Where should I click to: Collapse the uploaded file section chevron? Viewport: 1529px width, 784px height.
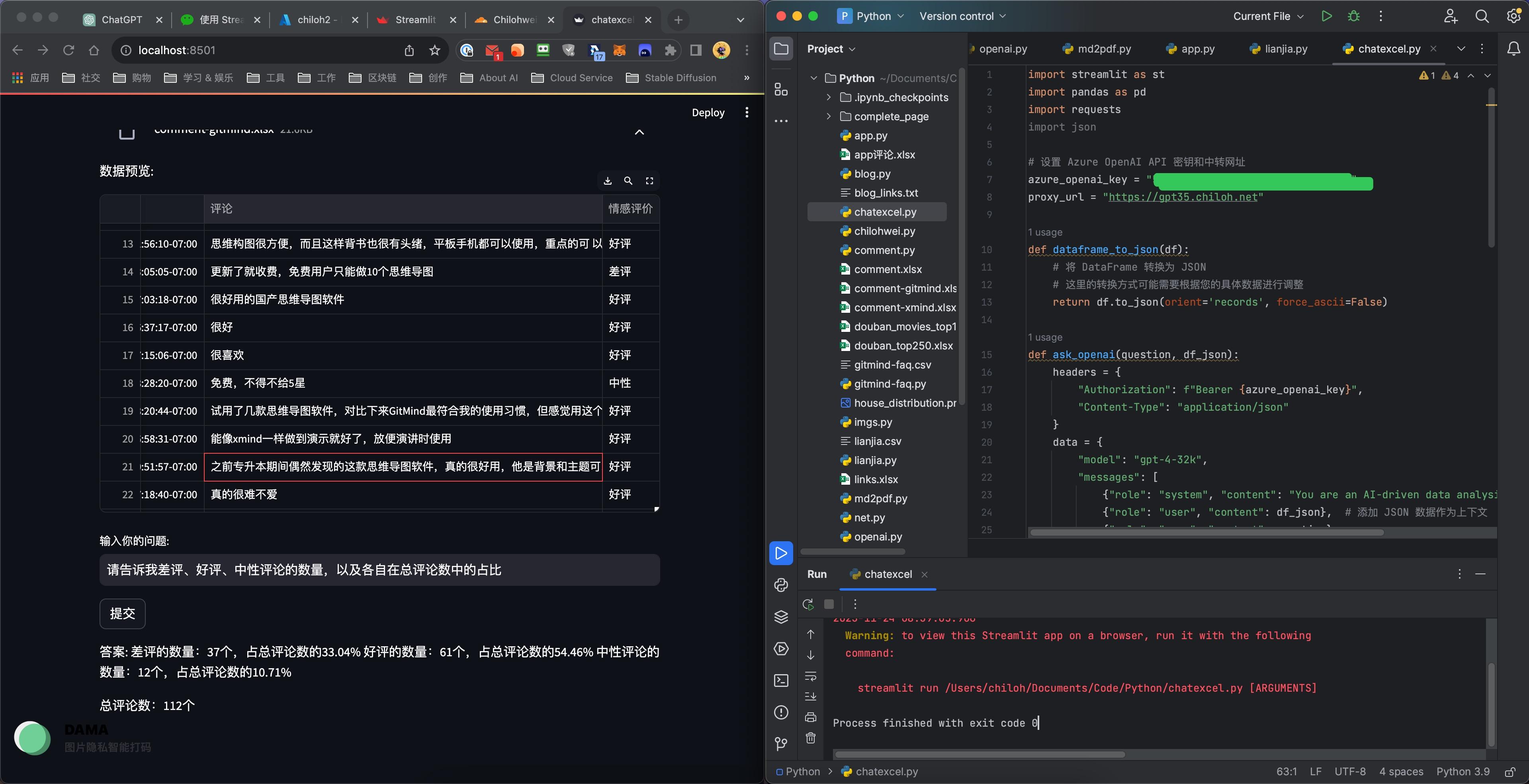[639, 132]
